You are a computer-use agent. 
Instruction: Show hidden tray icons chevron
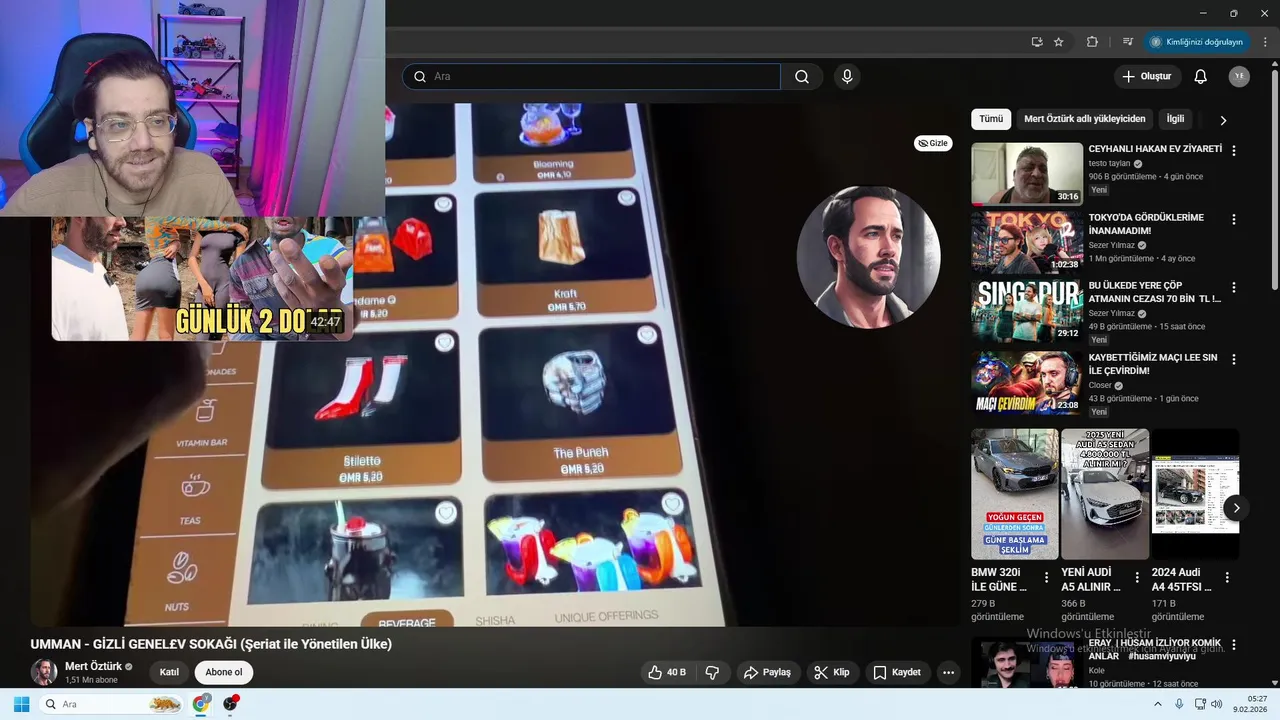coord(1158,704)
